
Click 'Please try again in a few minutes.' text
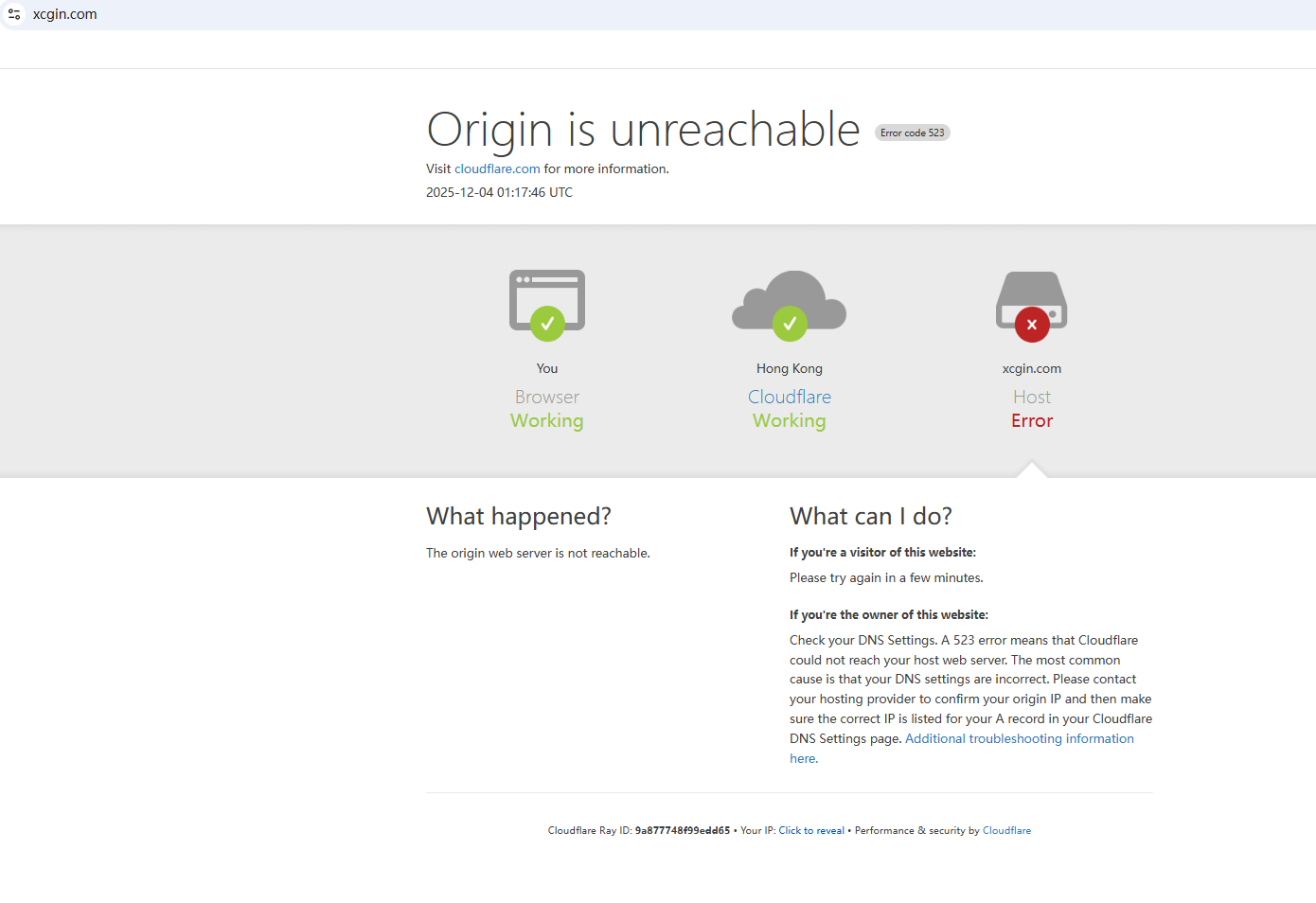coord(886,577)
